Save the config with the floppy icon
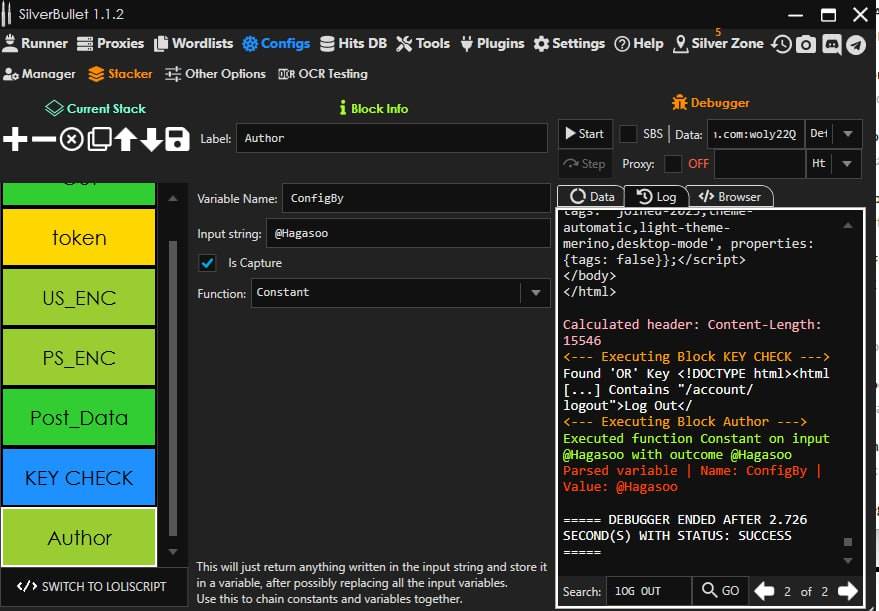This screenshot has height=611, width=879. click(177, 139)
